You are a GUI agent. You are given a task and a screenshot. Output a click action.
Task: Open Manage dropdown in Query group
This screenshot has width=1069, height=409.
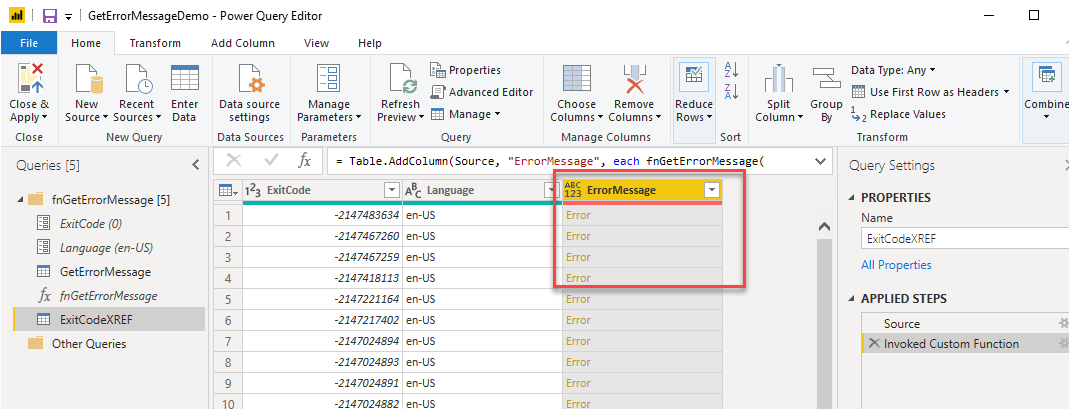466,114
